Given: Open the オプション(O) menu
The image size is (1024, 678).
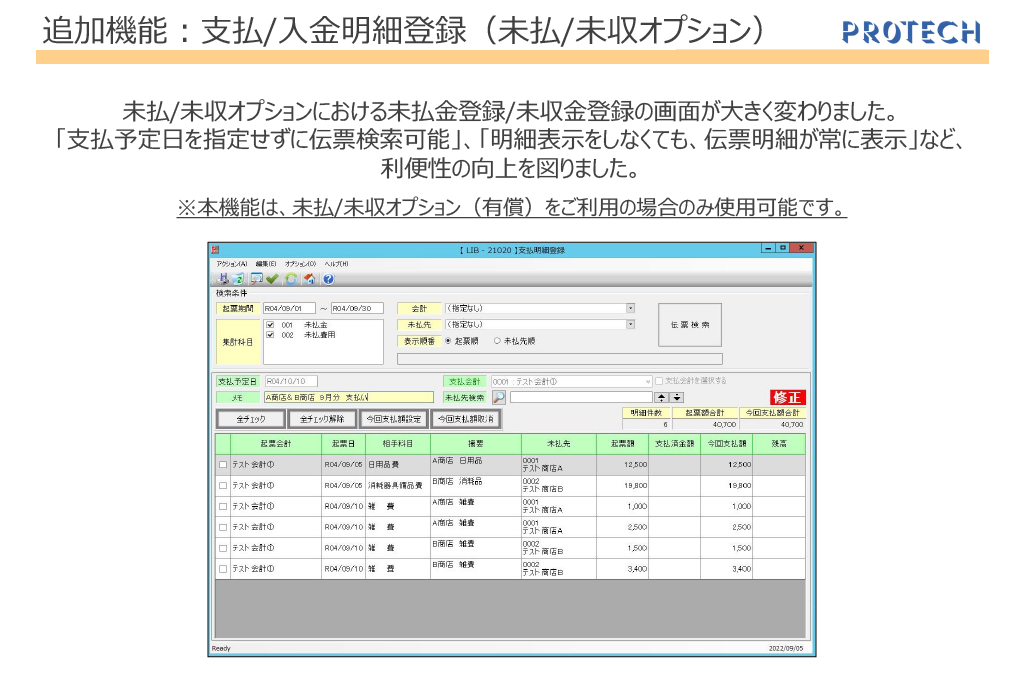Looking at the screenshot, I should (x=299, y=263).
